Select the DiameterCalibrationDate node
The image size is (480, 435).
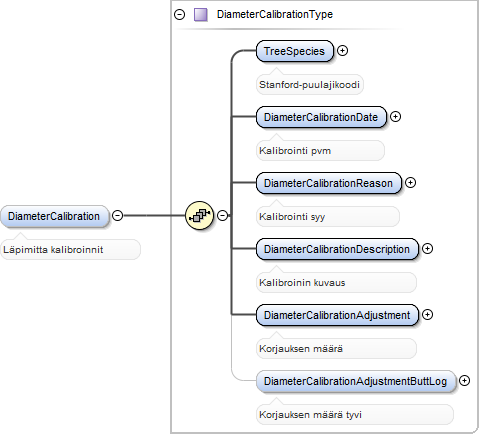pyautogui.click(x=321, y=117)
